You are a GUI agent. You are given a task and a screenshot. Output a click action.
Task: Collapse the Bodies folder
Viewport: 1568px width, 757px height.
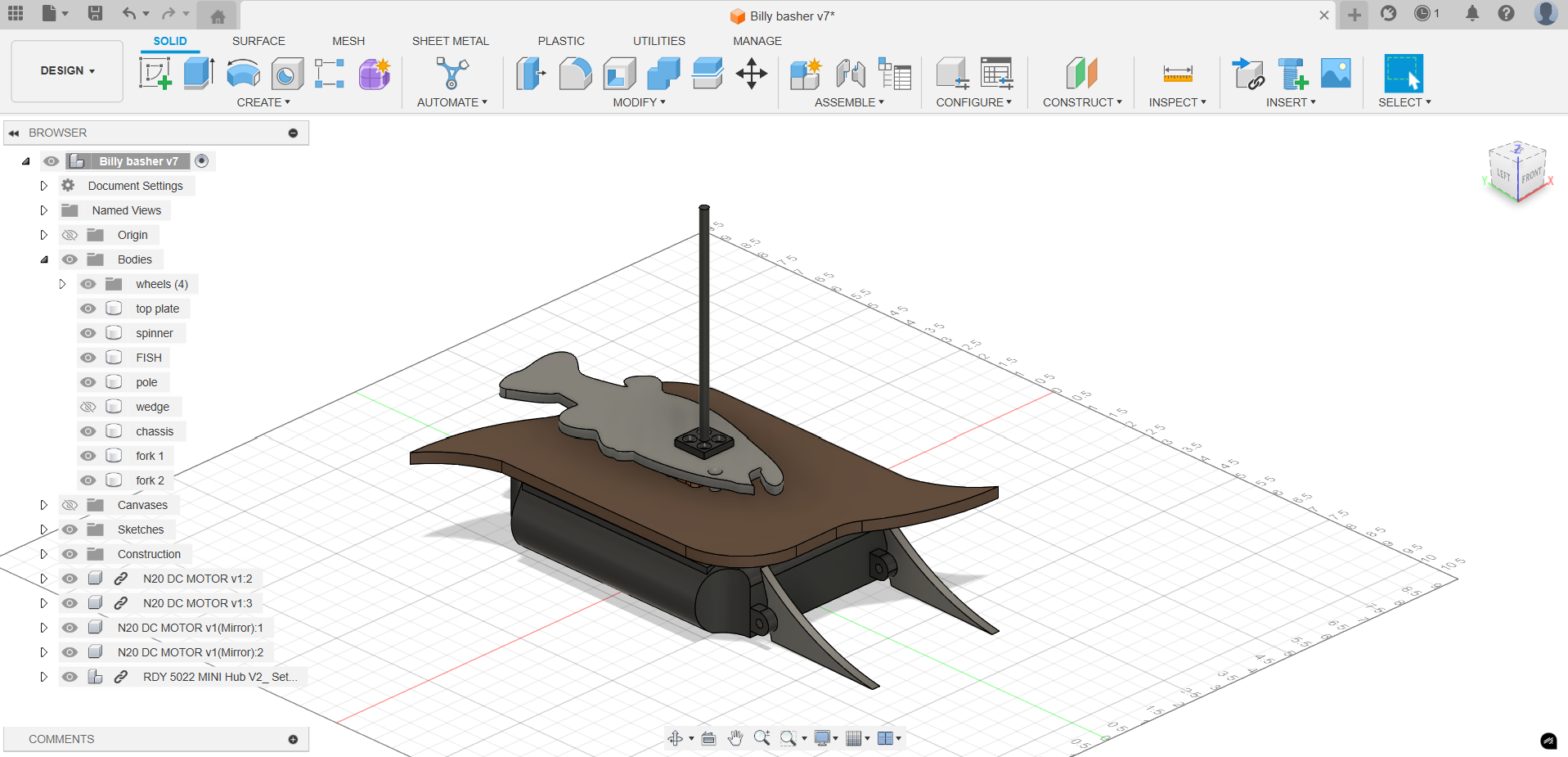pos(44,259)
